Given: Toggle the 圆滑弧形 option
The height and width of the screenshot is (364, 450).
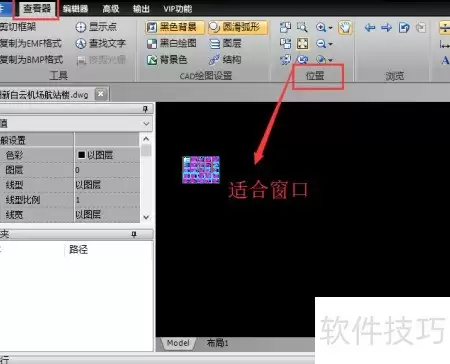Looking at the screenshot, I should pyautogui.click(x=238, y=27).
